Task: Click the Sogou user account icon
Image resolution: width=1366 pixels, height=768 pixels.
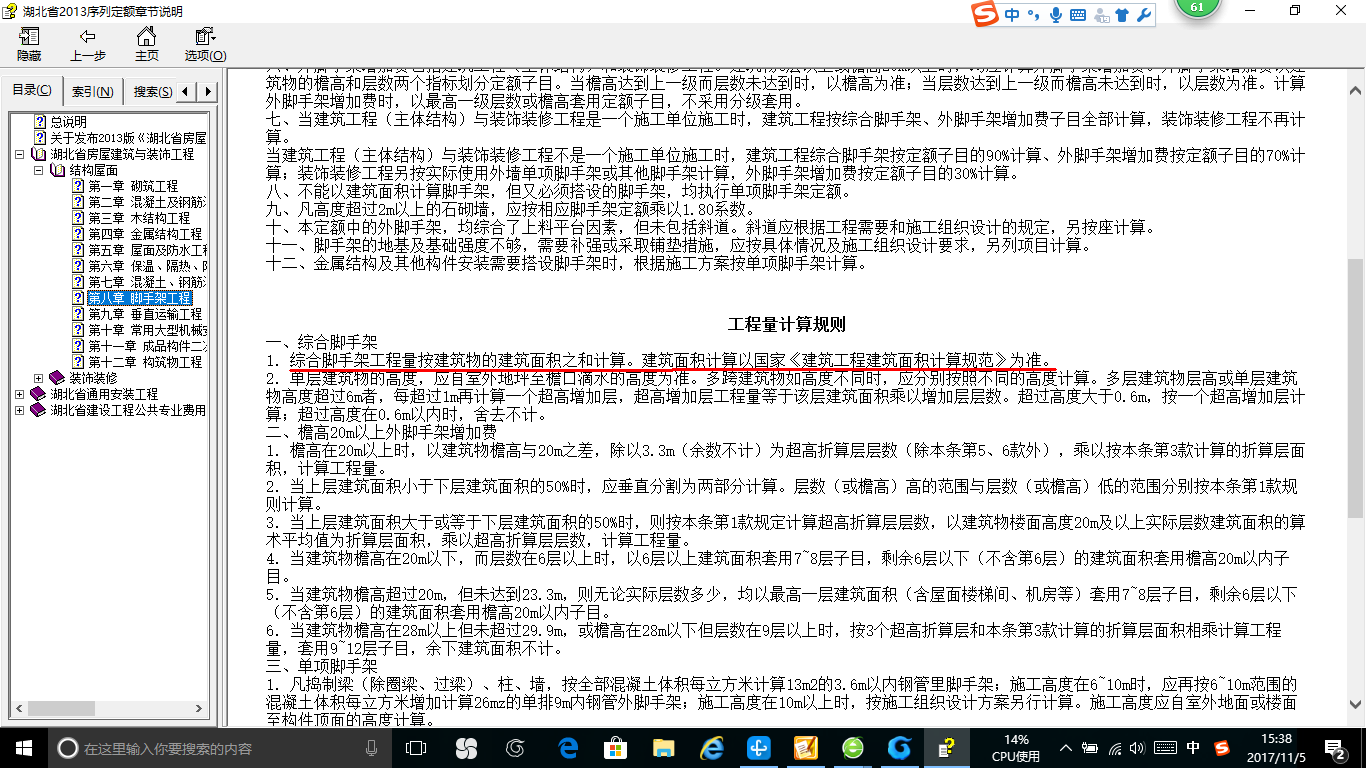Action: (x=1101, y=15)
